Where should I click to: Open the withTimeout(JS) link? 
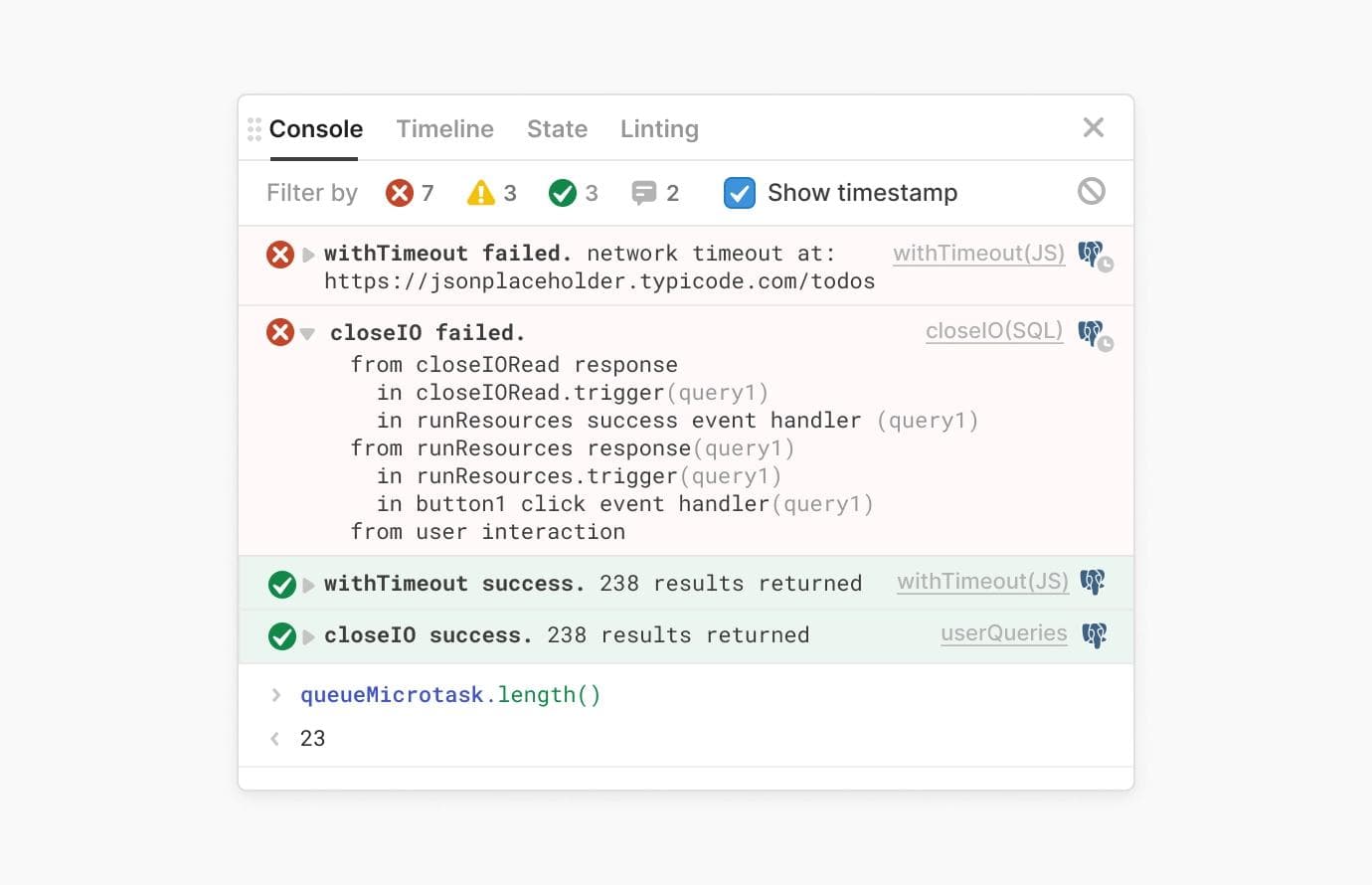click(x=977, y=254)
